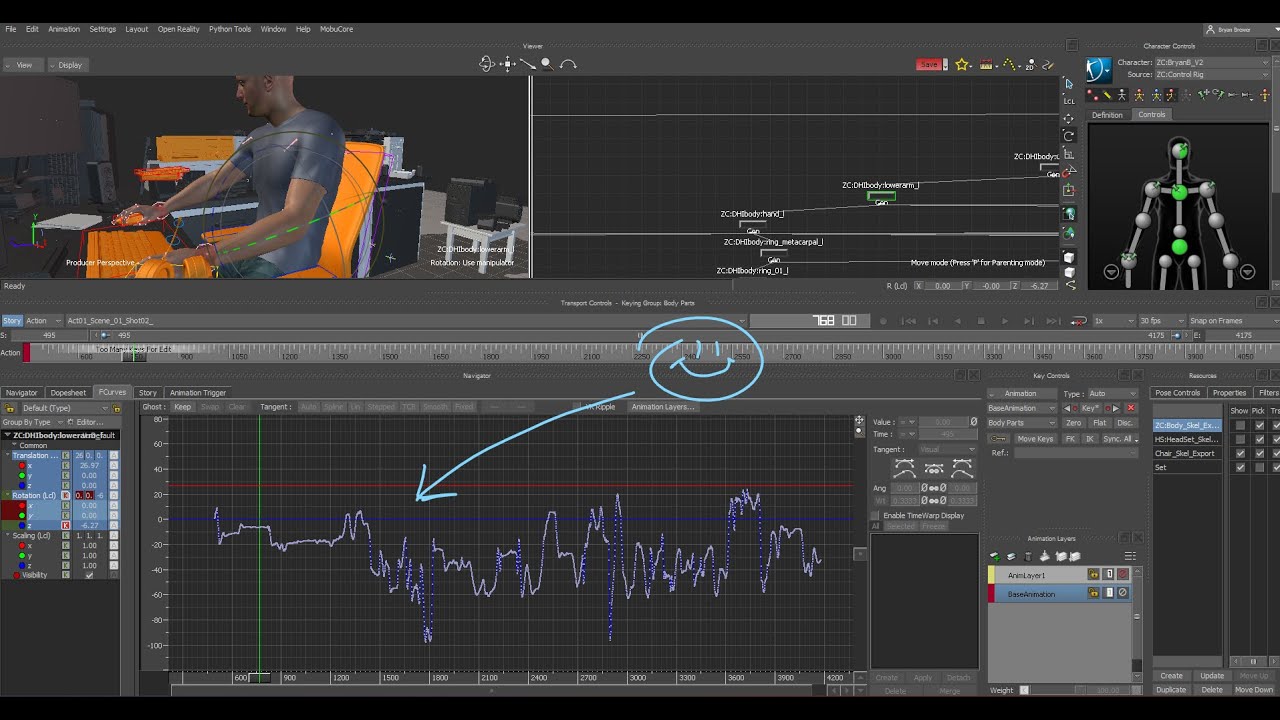The image size is (1280, 720).
Task: Click the record button in transport controls
Action: click(883, 321)
